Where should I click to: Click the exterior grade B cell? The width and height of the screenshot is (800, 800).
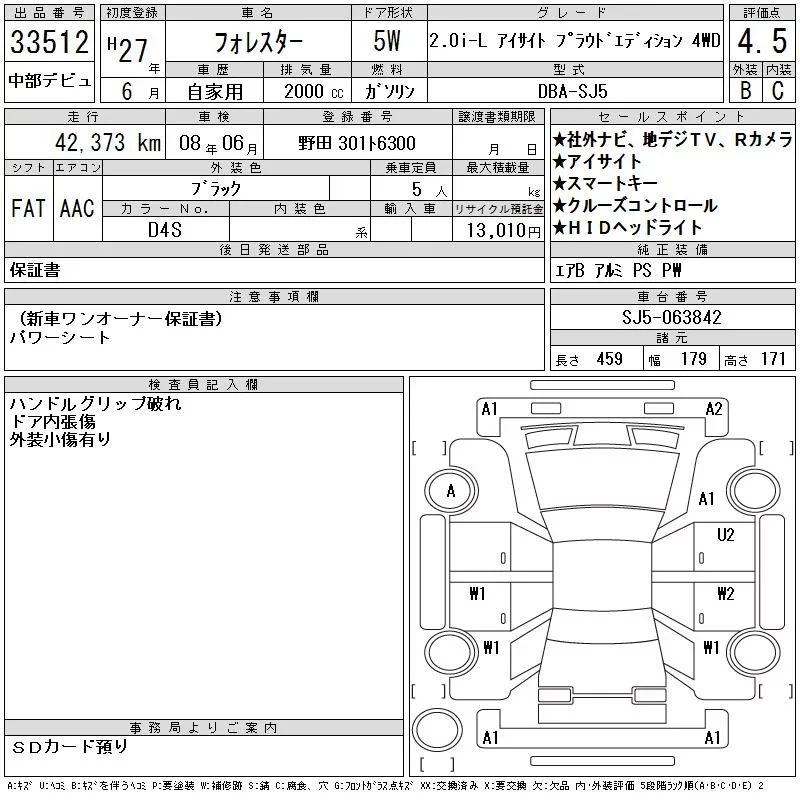(743, 90)
